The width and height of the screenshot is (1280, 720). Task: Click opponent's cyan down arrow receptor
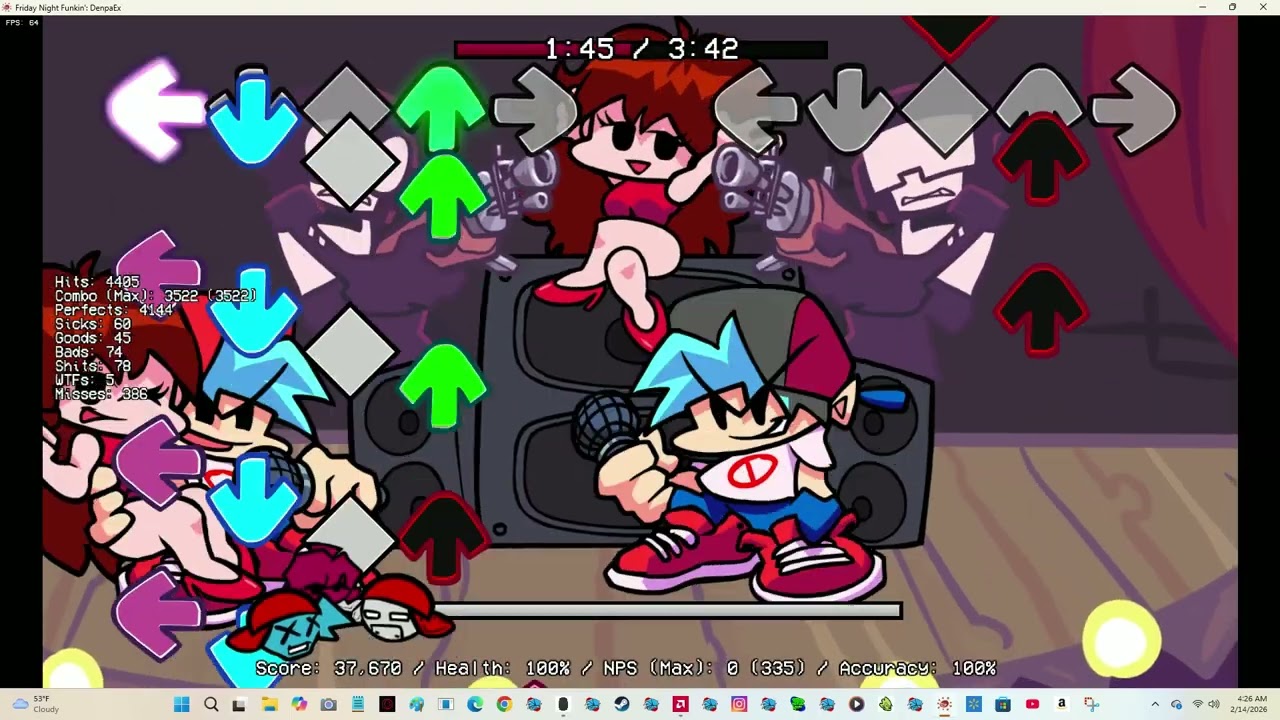(x=252, y=115)
